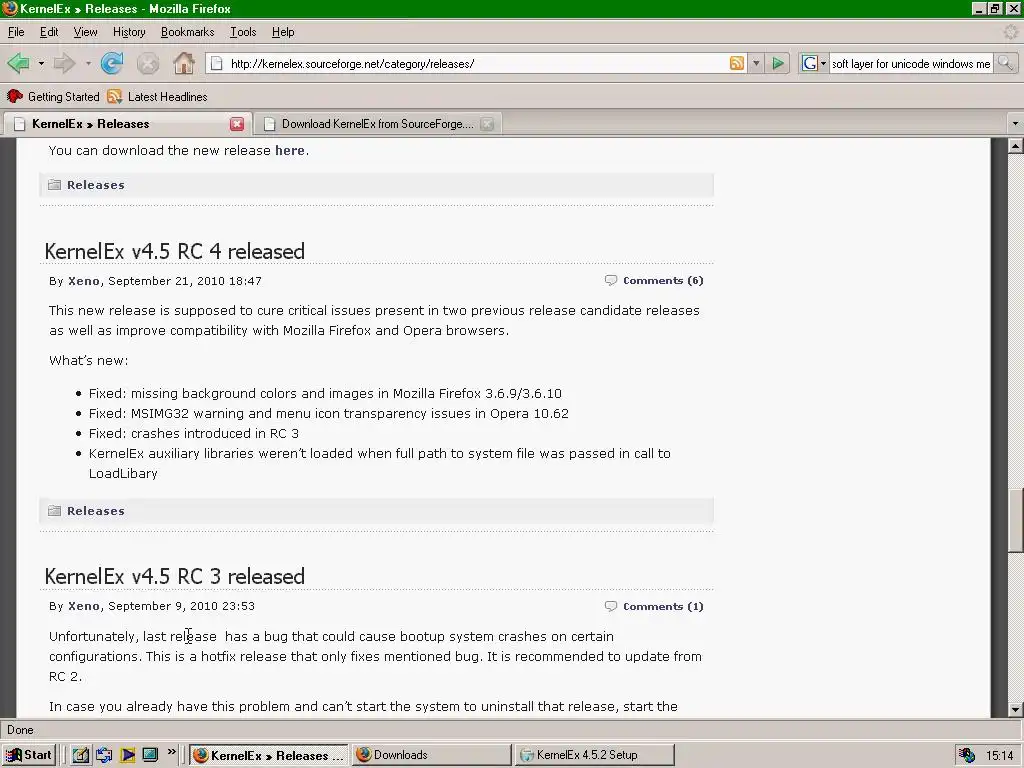Open the list all tabs dropdown

[1015, 123]
